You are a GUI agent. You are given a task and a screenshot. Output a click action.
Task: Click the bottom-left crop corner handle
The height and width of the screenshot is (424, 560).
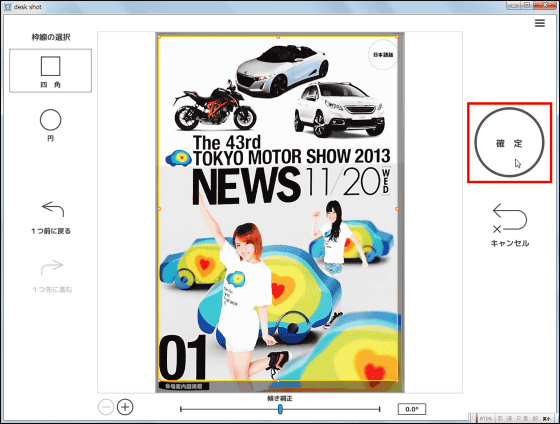pos(159,381)
